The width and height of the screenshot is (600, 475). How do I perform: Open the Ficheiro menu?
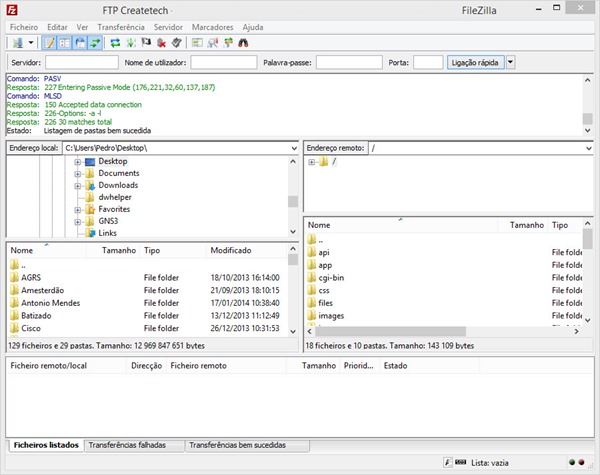24,27
